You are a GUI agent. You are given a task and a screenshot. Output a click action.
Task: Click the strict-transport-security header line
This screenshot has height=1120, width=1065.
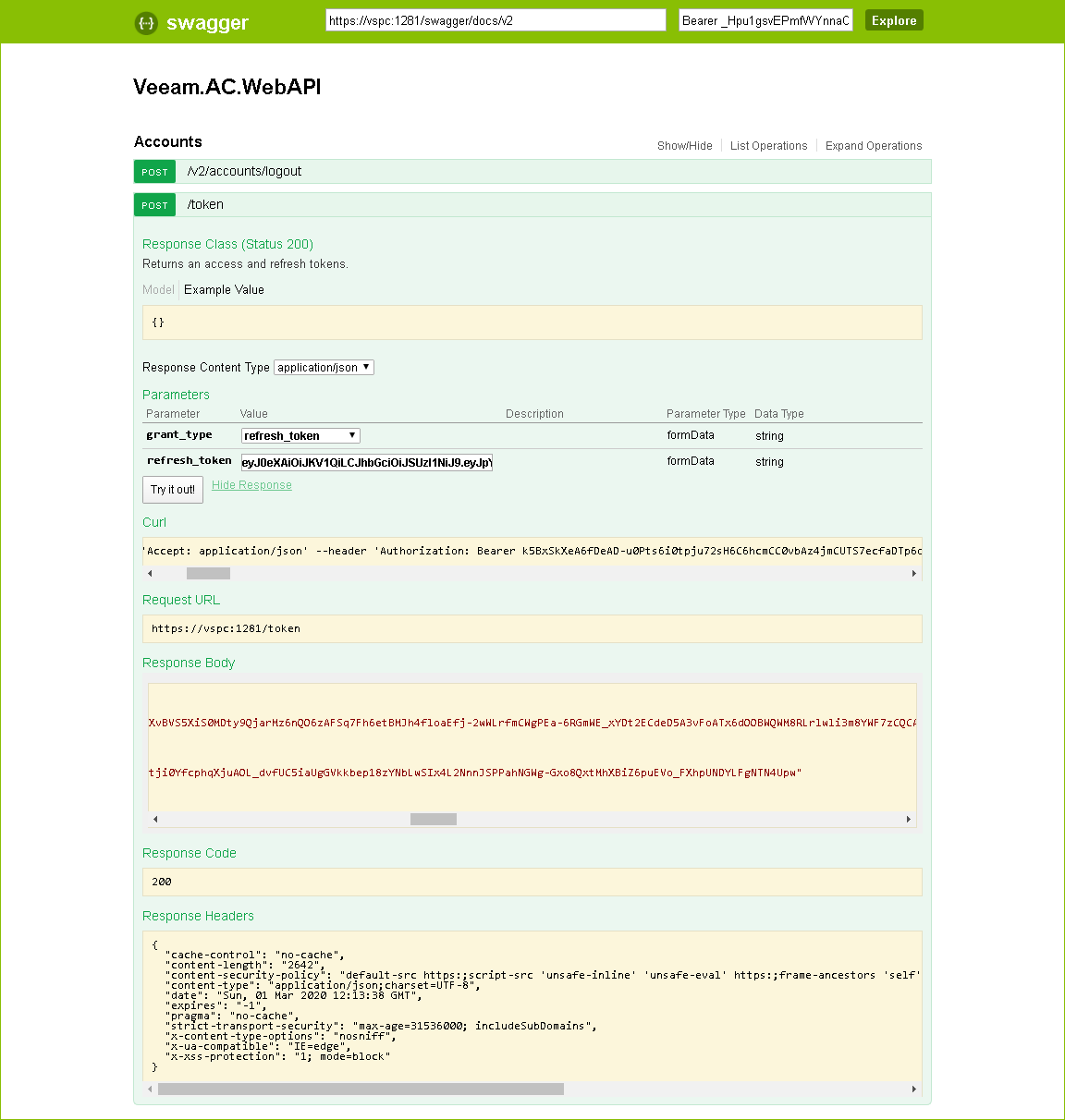(x=381, y=1026)
